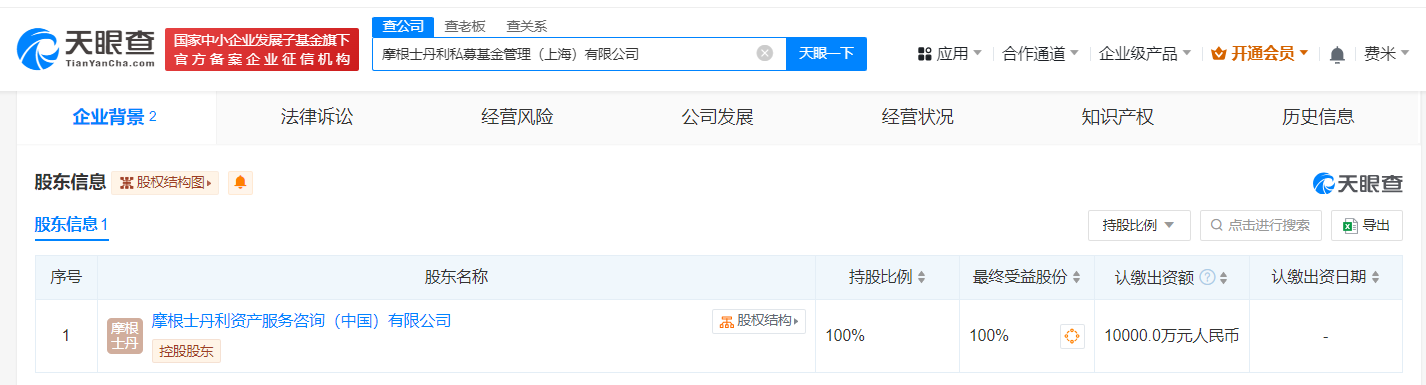
Task: Open the 历史信息 tab
Action: (1318, 117)
